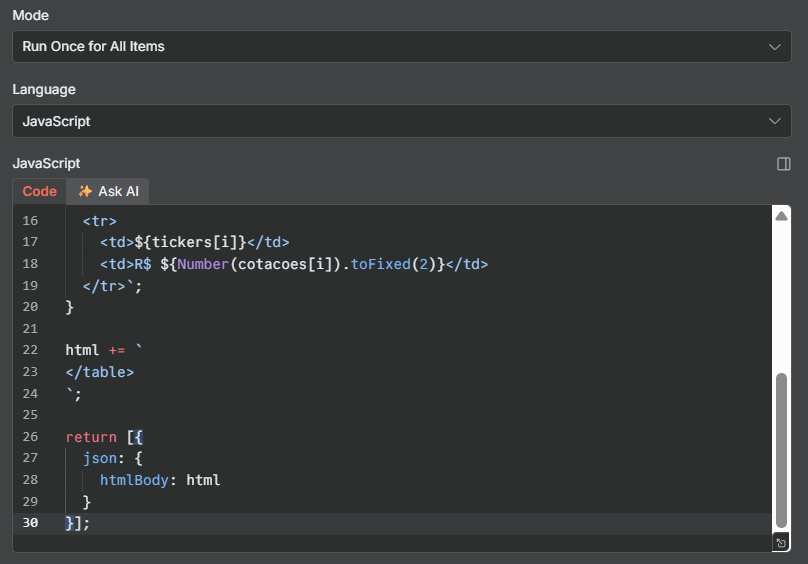808x564 pixels.
Task: Click the closing brace on line 20
Action: tap(70, 307)
